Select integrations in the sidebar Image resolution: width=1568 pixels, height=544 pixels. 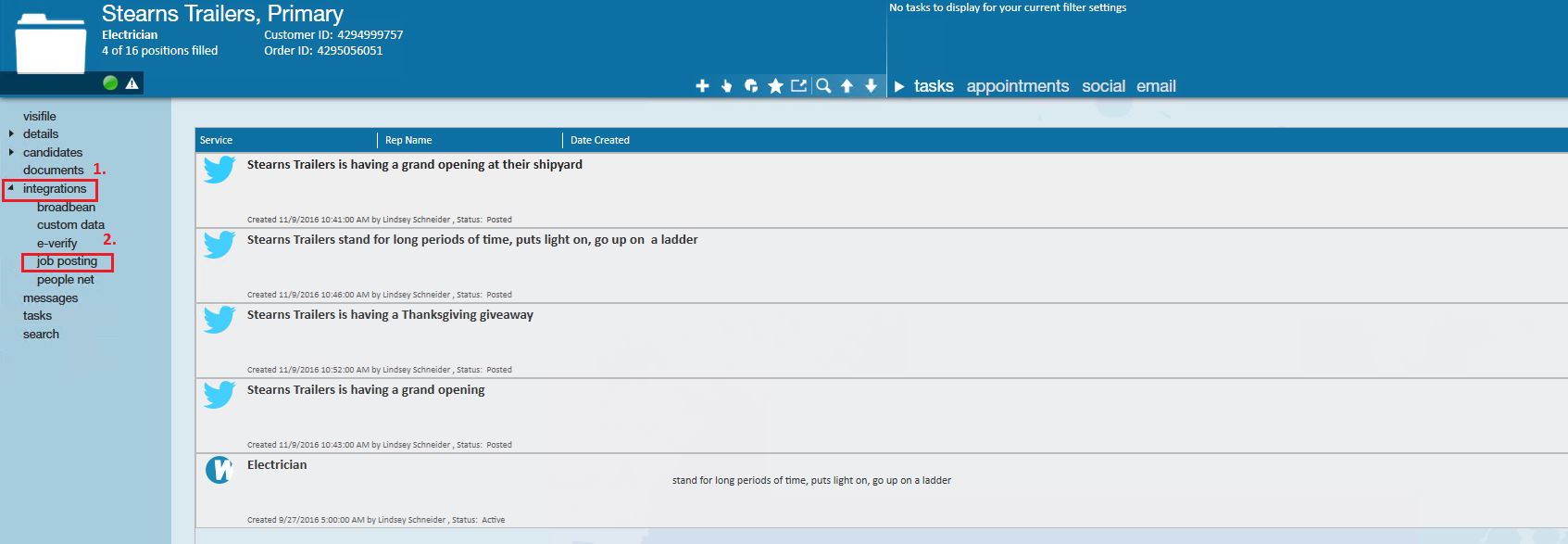55,188
